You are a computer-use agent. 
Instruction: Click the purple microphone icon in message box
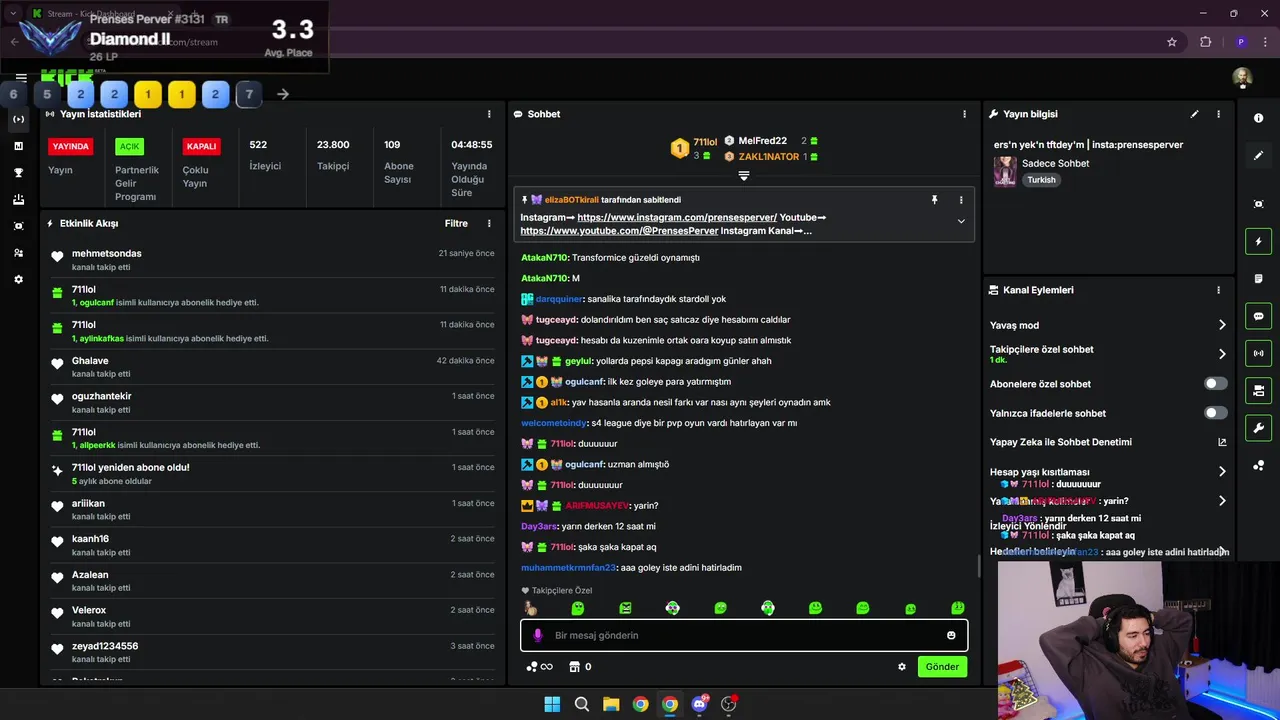pyautogui.click(x=537, y=635)
